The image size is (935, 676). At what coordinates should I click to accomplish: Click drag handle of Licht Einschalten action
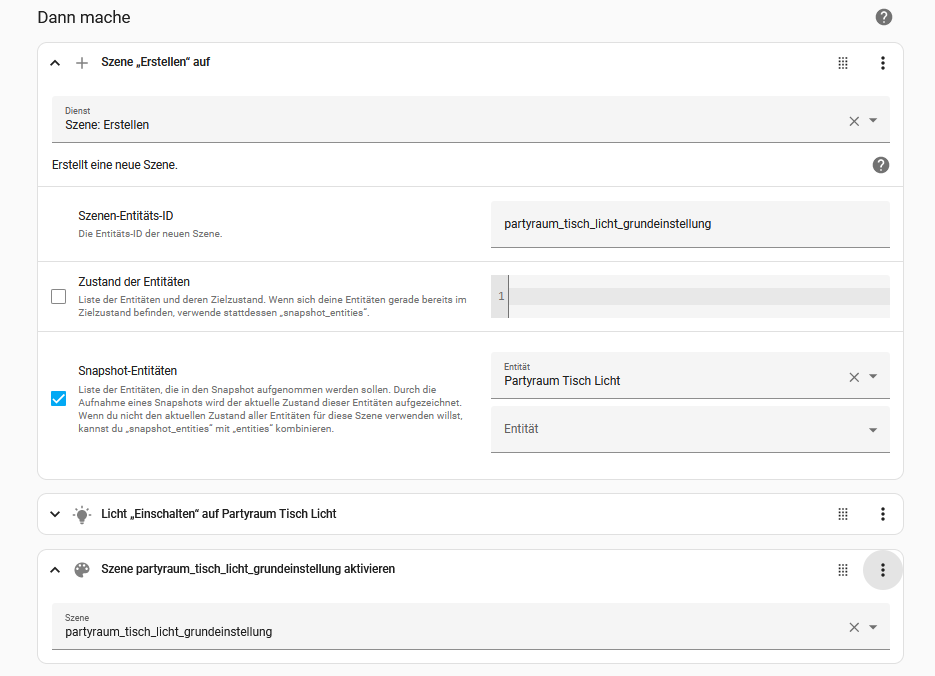point(843,514)
